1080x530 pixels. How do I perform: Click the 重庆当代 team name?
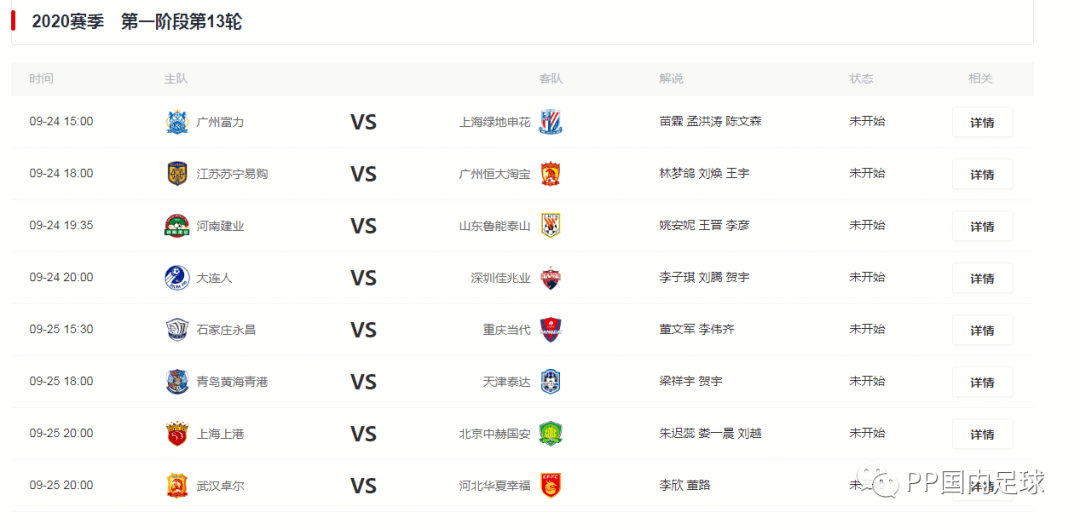tap(506, 330)
